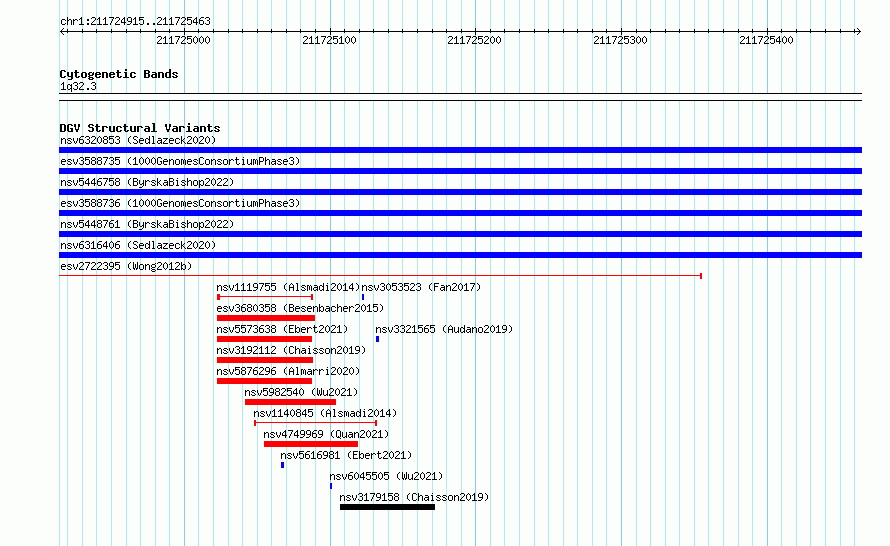Screen dimensions: 890x546
Task: Click the red bar under nsv3192112
Action: (x=265, y=360)
